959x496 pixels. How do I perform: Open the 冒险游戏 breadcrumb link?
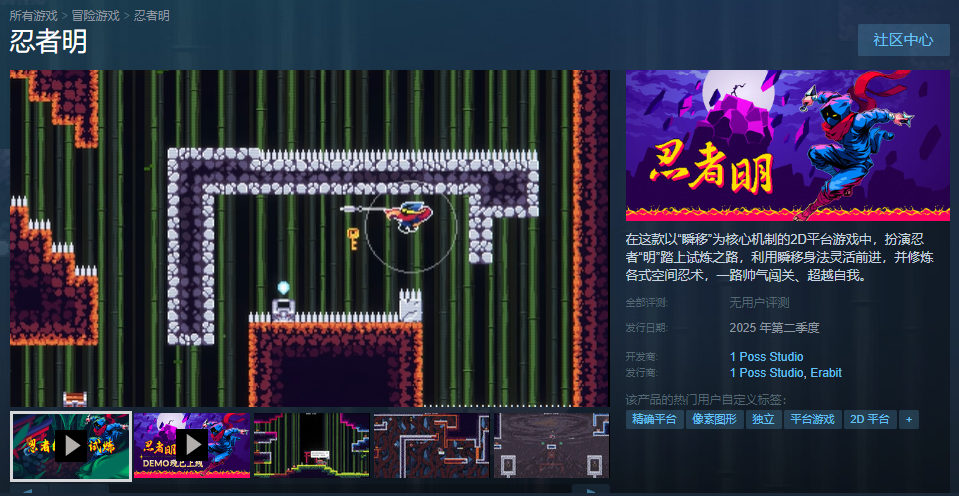[95, 16]
